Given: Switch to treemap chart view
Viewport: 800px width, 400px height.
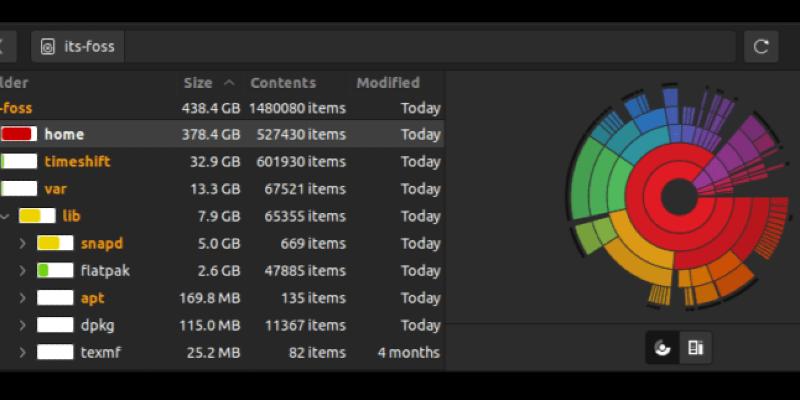Looking at the screenshot, I should (696, 347).
